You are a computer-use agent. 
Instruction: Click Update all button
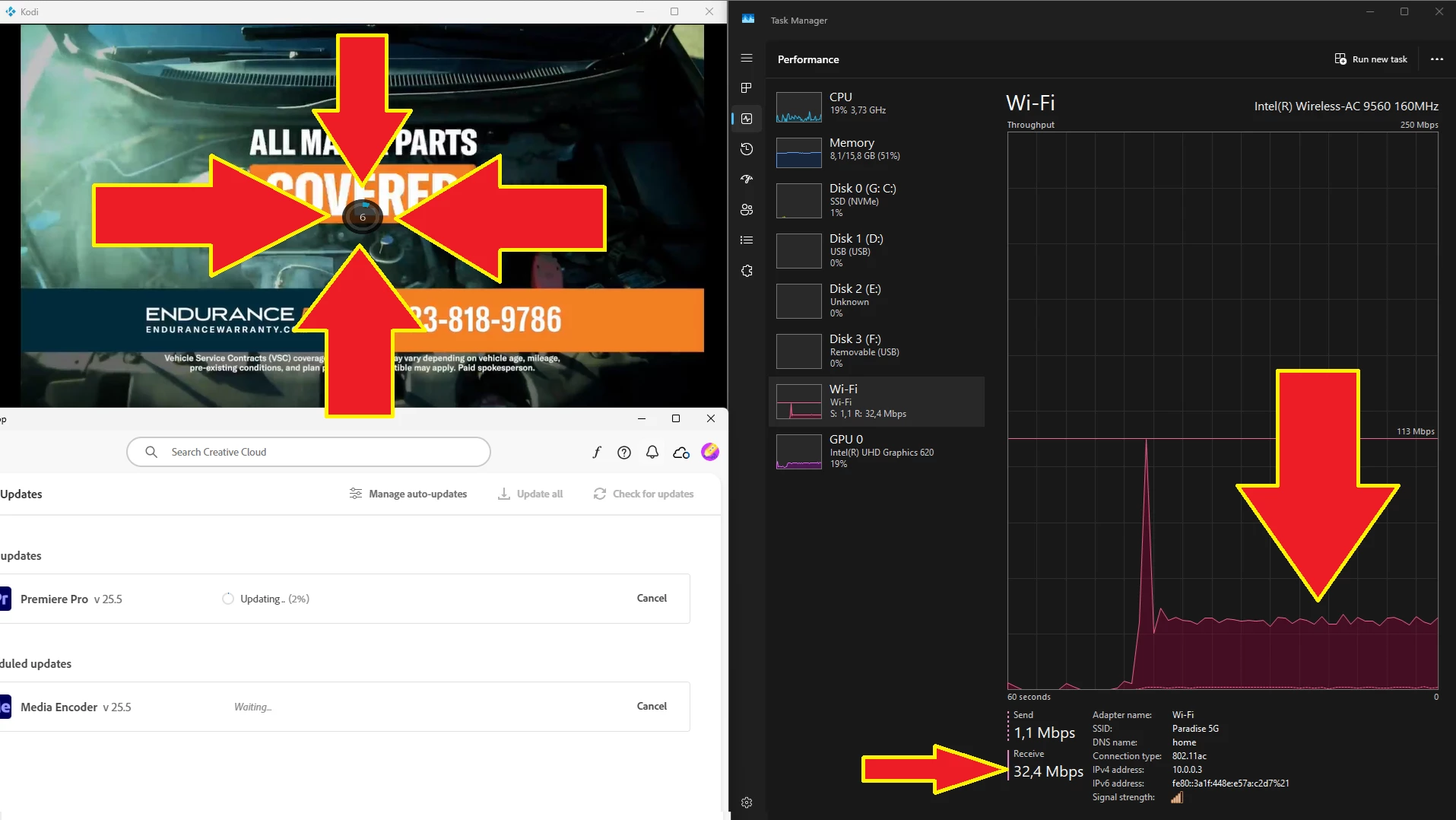pos(531,494)
